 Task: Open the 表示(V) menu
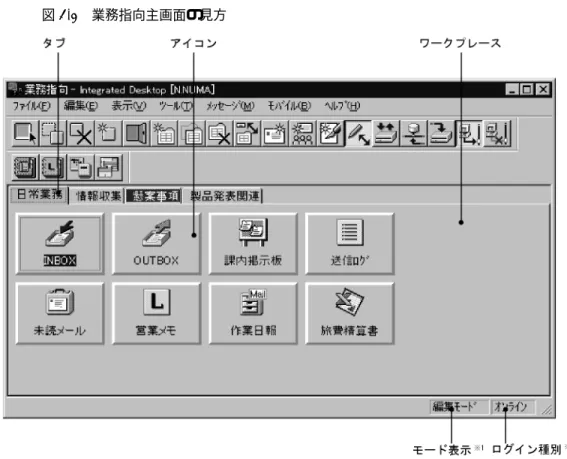pos(128,106)
